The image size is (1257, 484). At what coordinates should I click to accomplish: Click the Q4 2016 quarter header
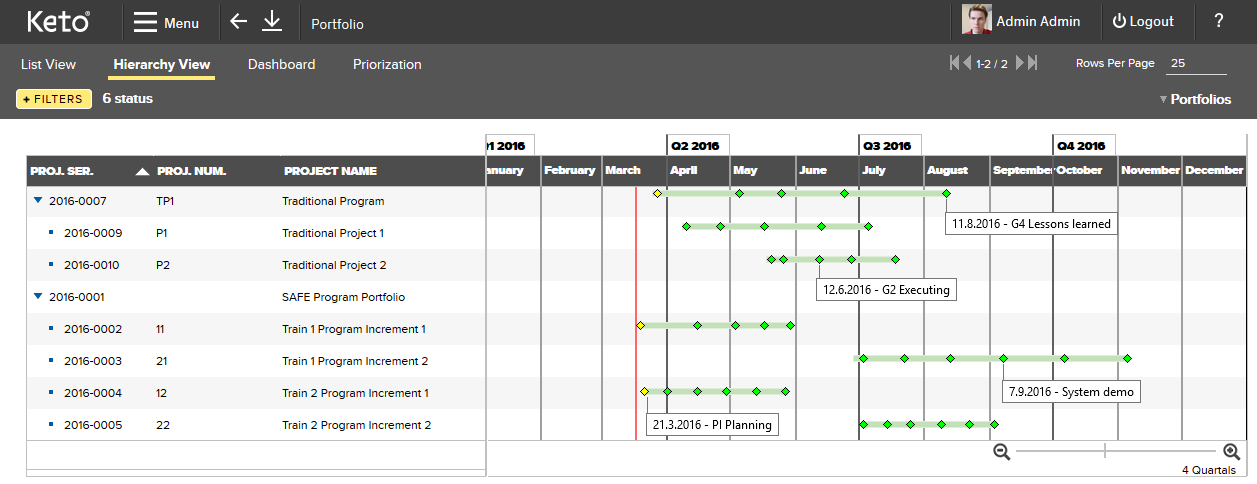(1083, 145)
